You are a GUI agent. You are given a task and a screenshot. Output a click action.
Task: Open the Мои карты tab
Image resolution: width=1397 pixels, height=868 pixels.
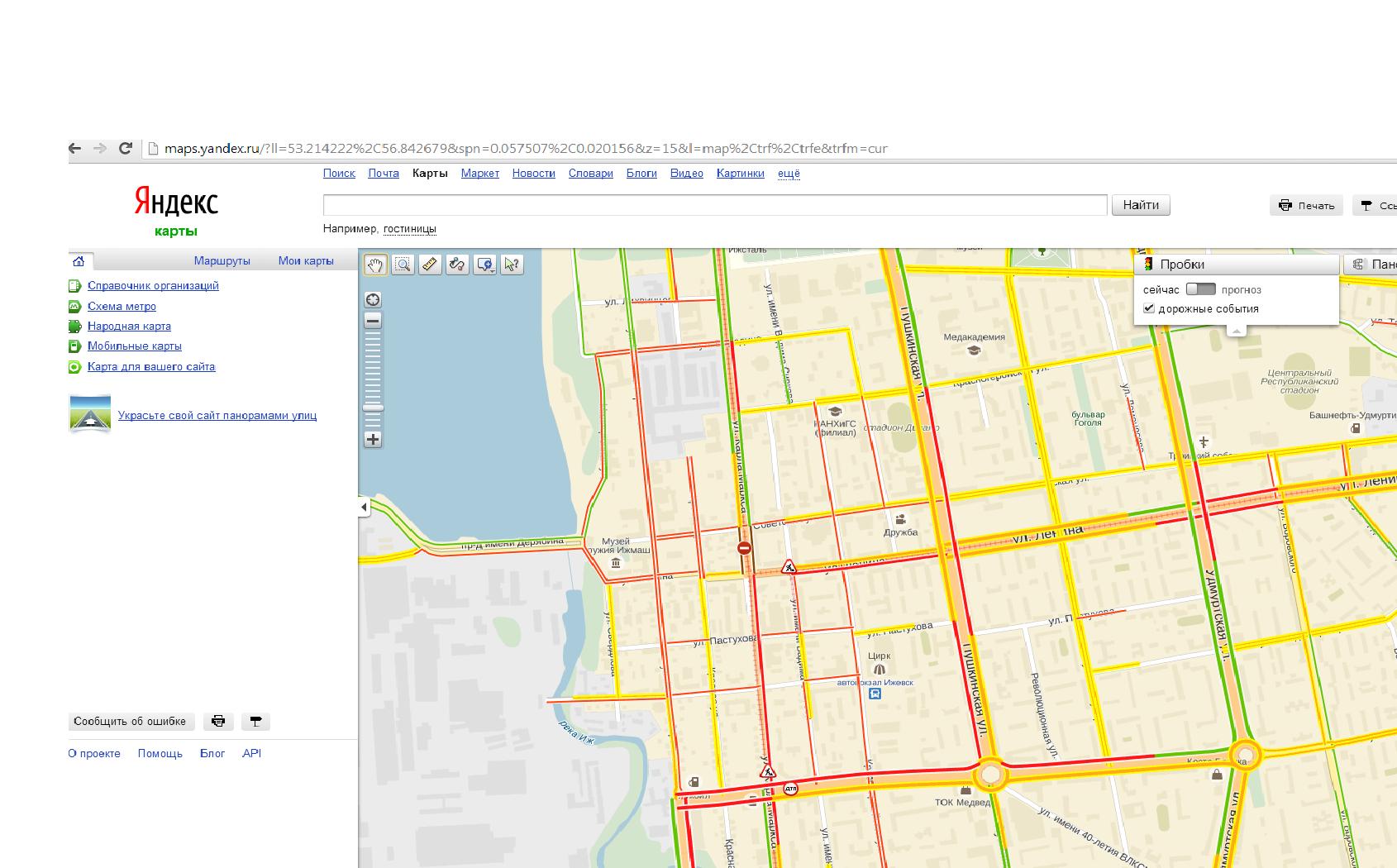[306, 260]
